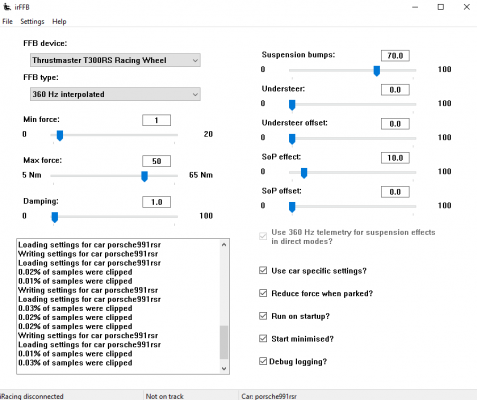Click the Suspension bumps slider handle
The width and height of the screenshot is (477, 400).
click(377, 71)
